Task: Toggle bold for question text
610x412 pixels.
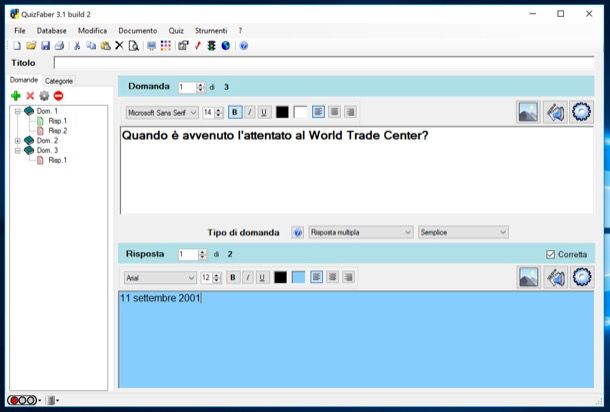Action: (x=235, y=112)
